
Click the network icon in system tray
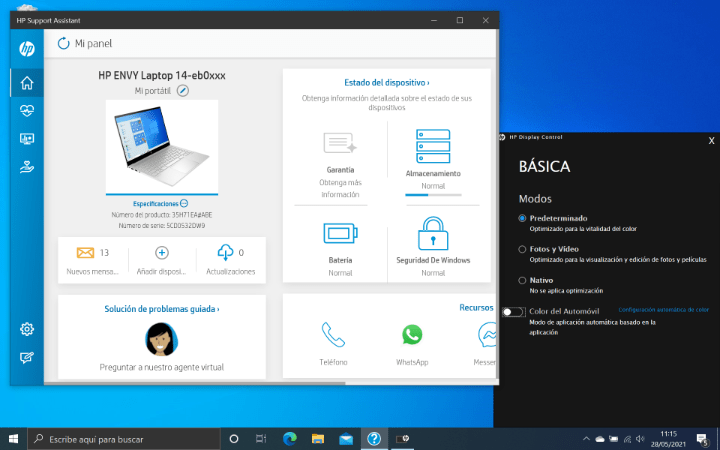click(627, 439)
